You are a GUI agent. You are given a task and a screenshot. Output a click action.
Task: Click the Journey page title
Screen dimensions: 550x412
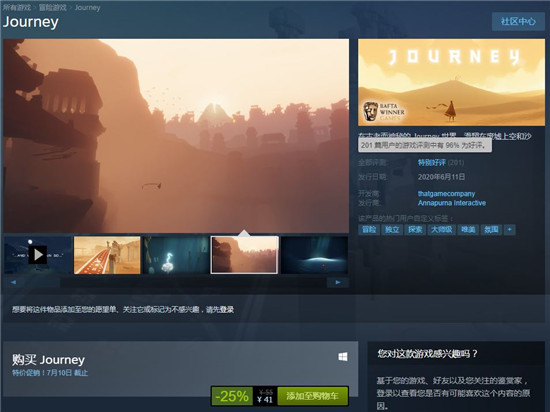[31, 22]
